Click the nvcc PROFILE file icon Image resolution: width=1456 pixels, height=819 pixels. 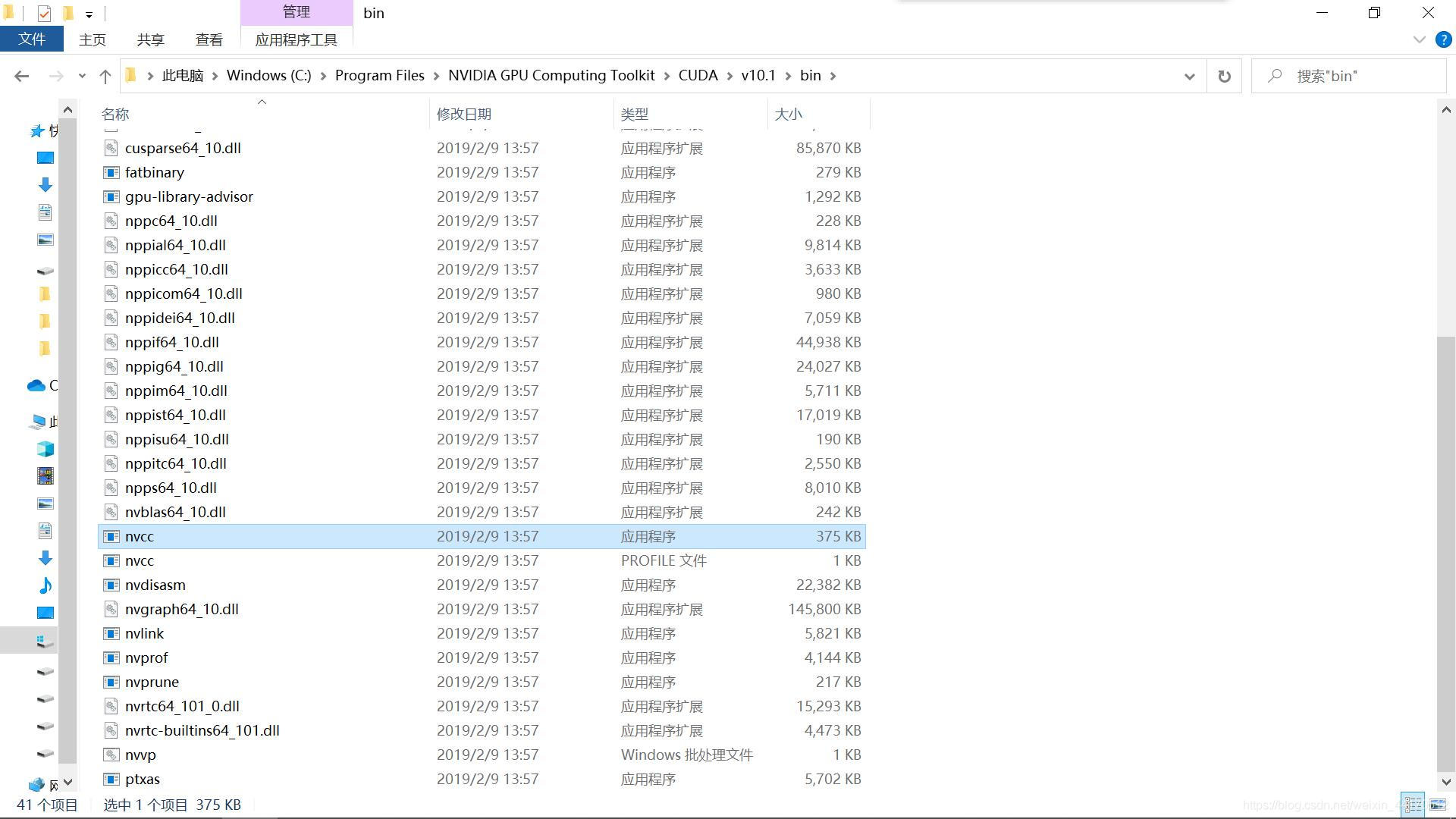(x=111, y=560)
